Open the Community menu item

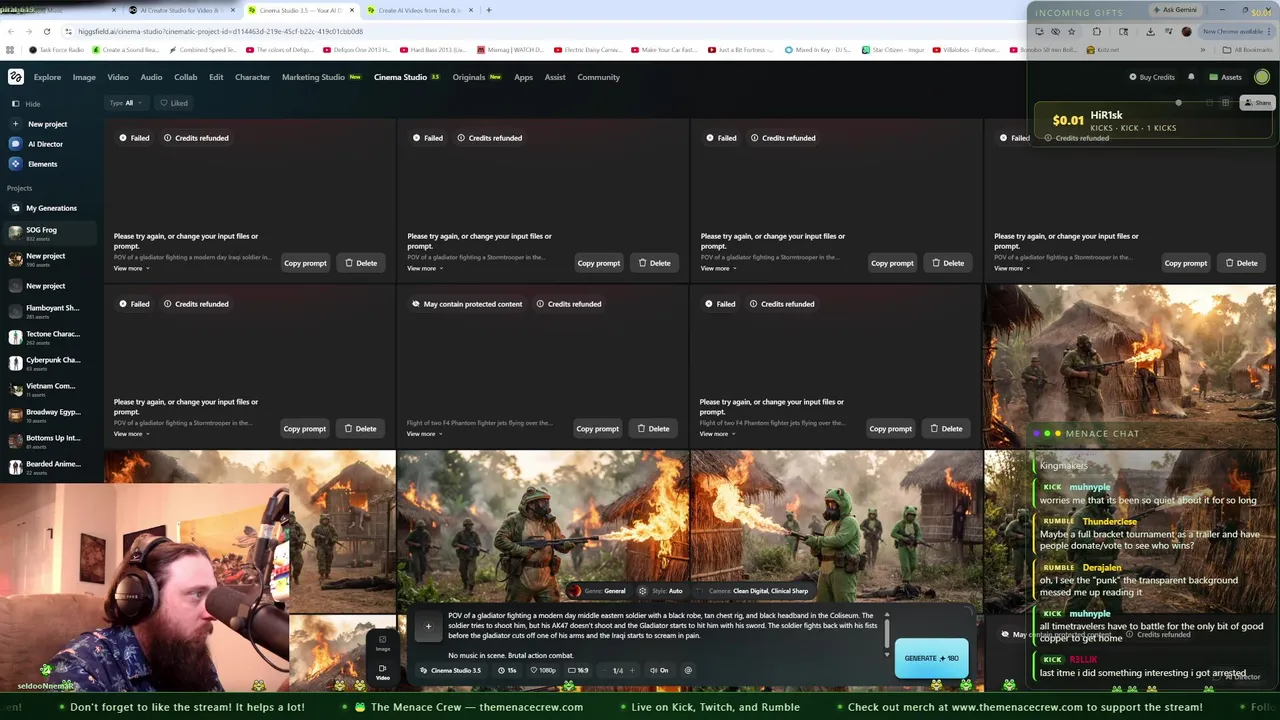pos(598,77)
